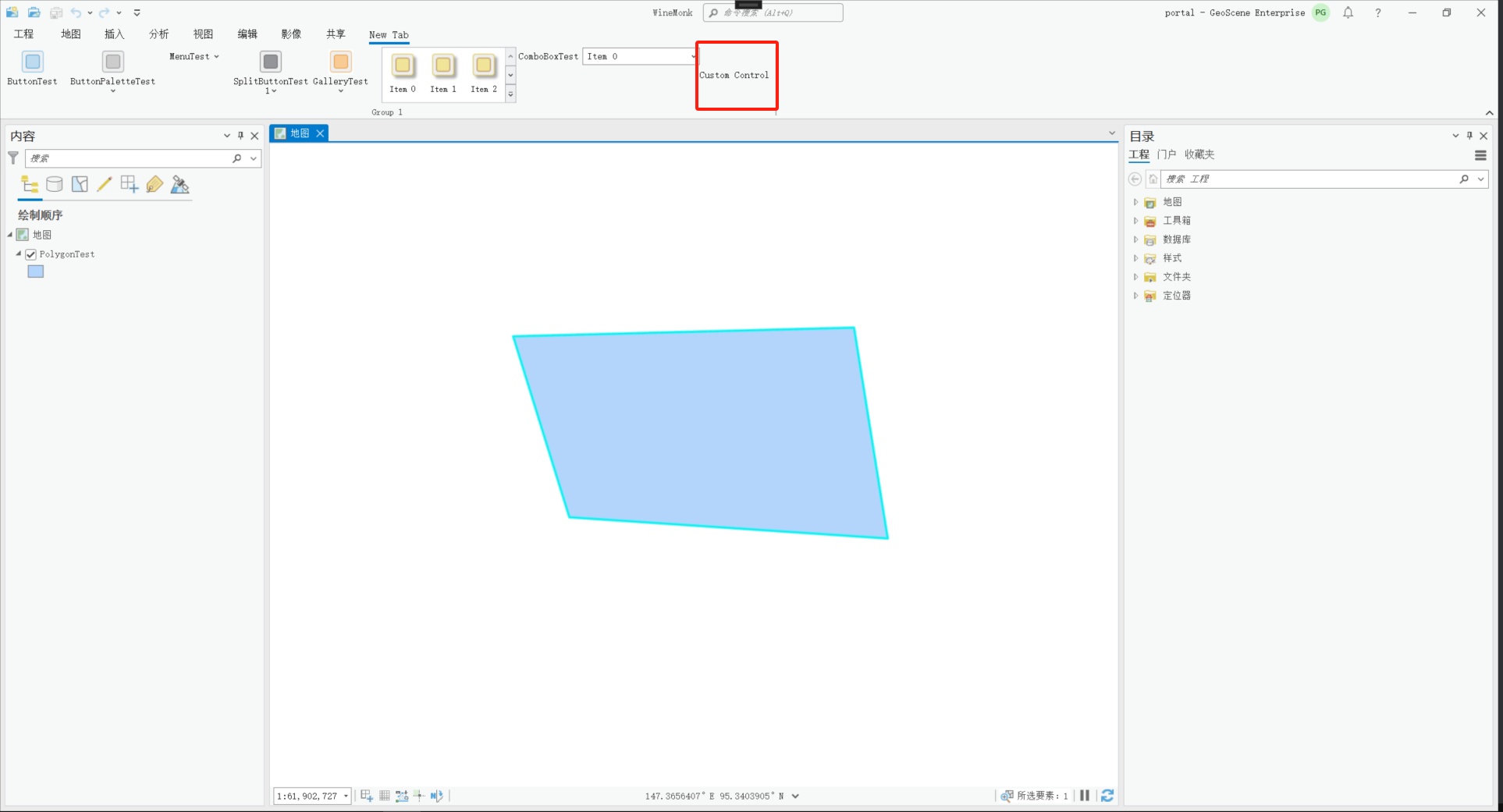Click the command search box
The height and width of the screenshot is (812, 1503).
(773, 12)
